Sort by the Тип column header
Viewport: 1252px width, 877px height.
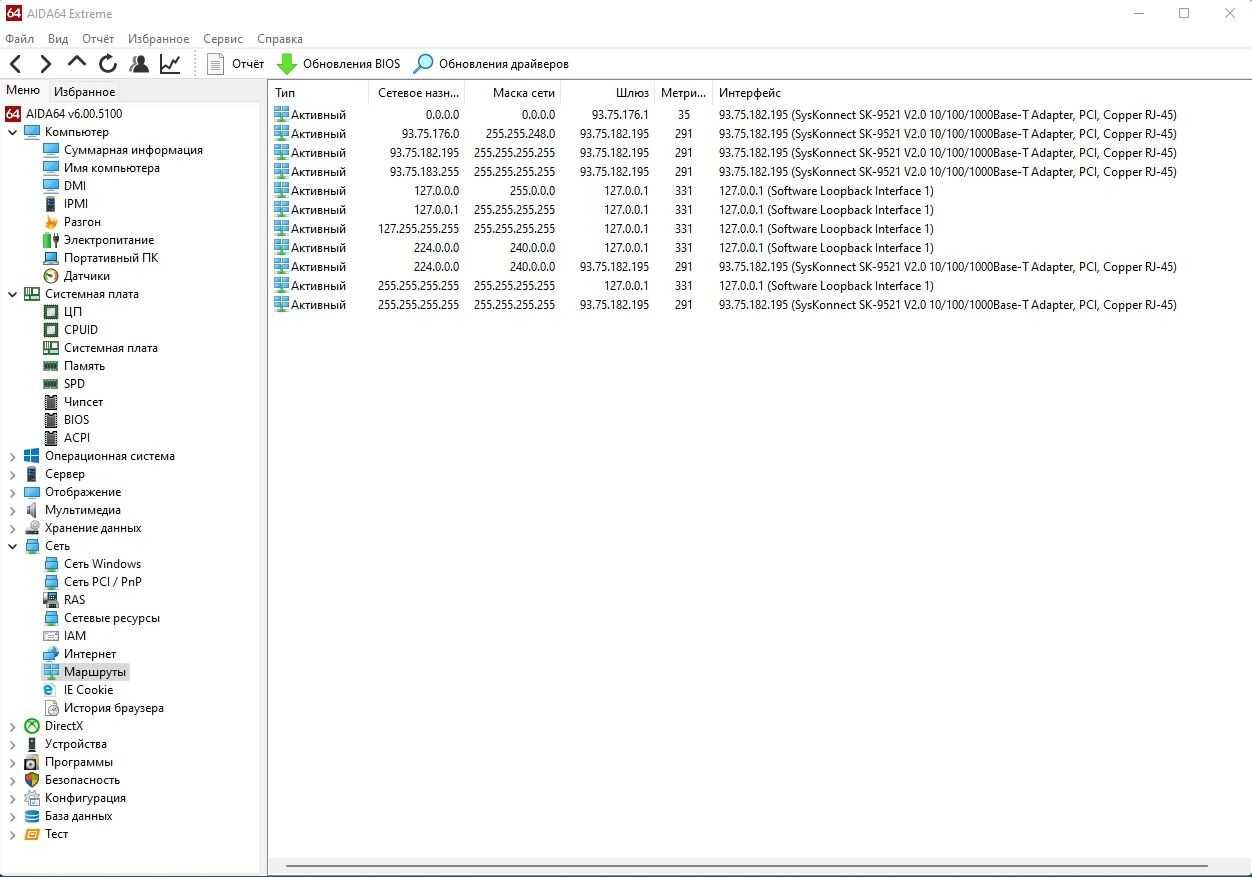[x=319, y=93]
